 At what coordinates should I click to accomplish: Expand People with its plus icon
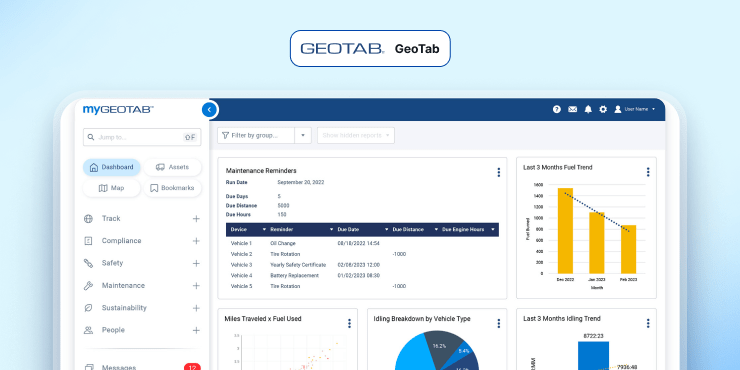pos(196,330)
